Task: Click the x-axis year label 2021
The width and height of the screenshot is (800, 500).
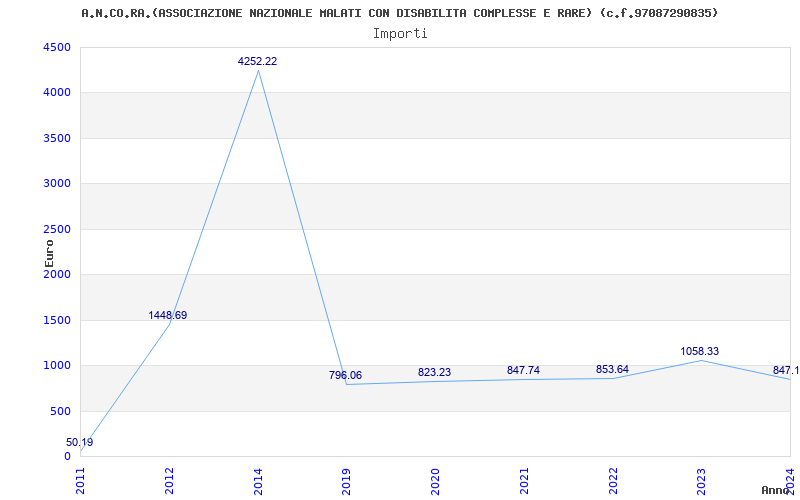Action: click(524, 482)
